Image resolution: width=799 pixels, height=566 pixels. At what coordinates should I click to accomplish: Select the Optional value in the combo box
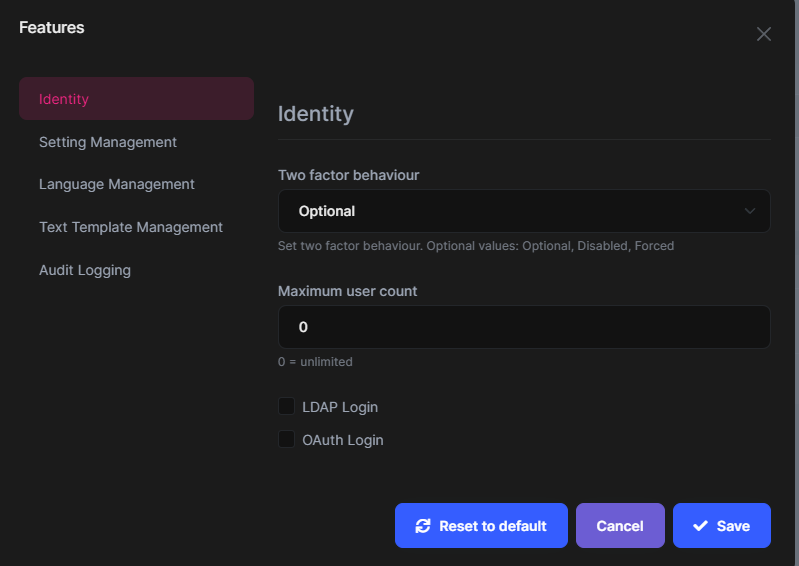[x=327, y=211]
